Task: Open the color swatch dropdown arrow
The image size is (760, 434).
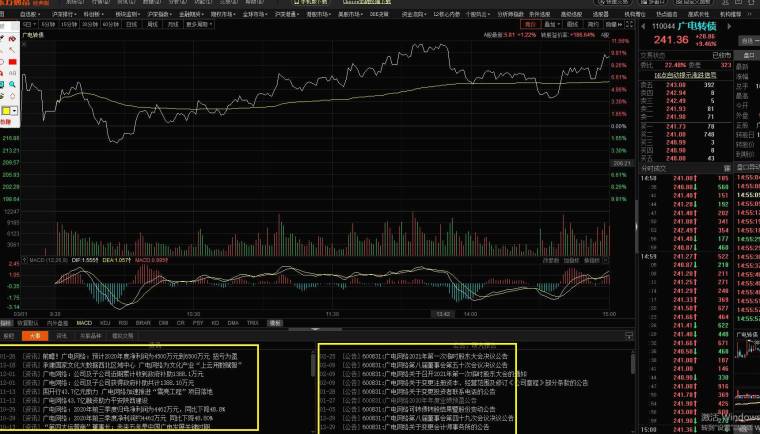Action: (x=15, y=111)
